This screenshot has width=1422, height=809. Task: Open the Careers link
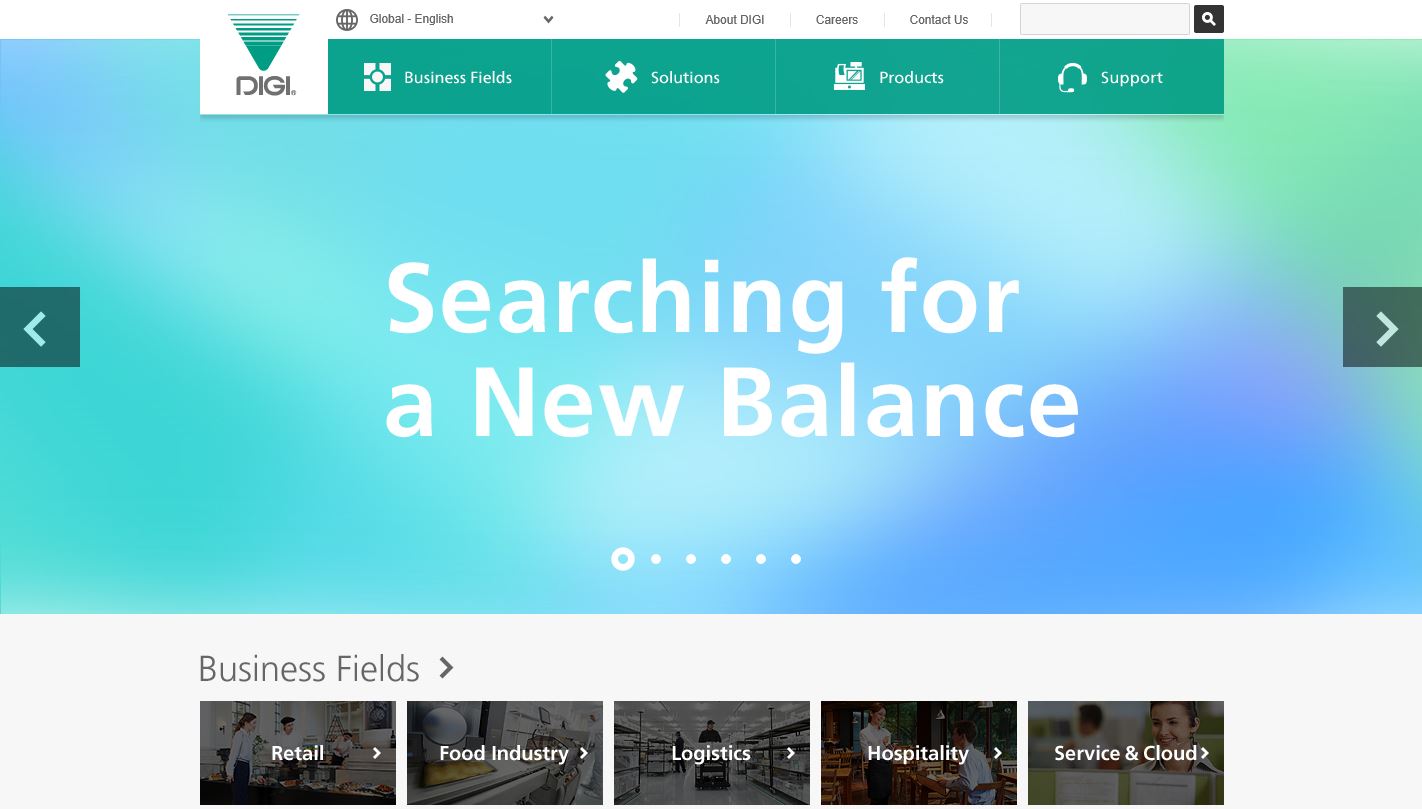pyautogui.click(x=837, y=20)
